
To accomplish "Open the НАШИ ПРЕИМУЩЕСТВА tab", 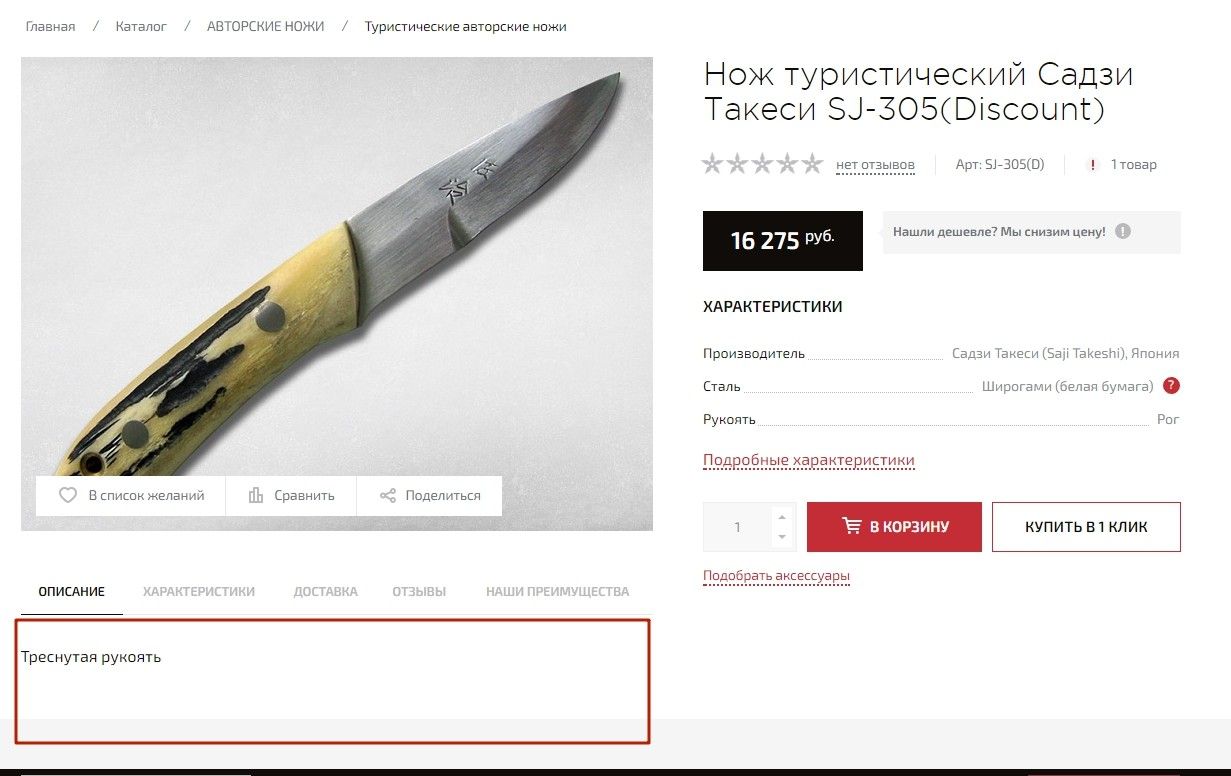I will click(558, 592).
